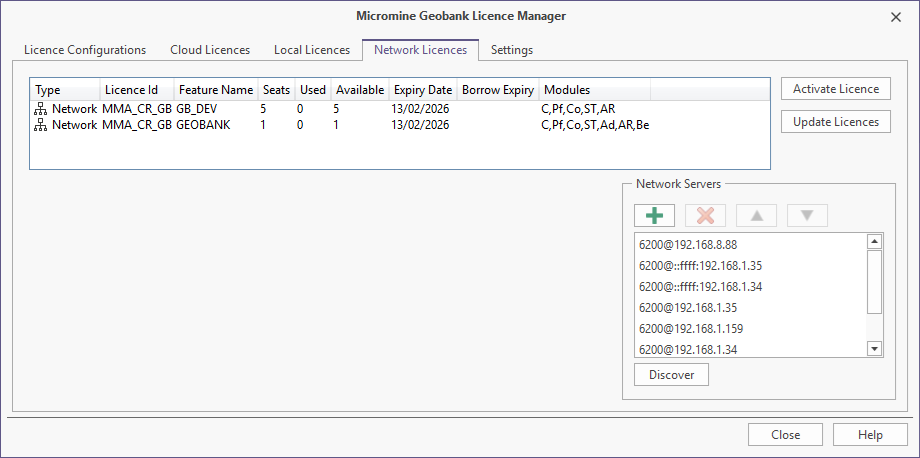The image size is (920, 458).
Task: Click Discover to find network servers
Action: [x=671, y=375]
